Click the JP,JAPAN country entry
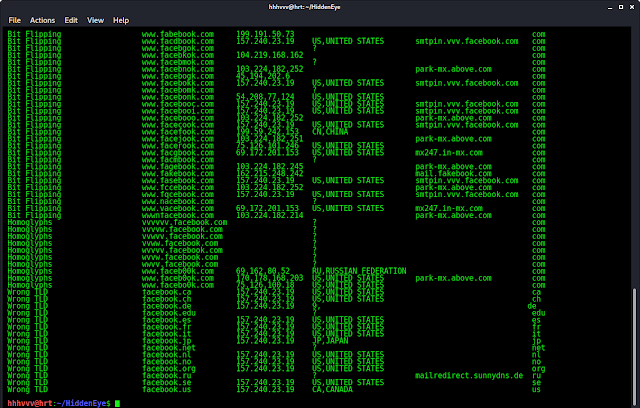The height and width of the screenshot is (408, 640). 330,341
